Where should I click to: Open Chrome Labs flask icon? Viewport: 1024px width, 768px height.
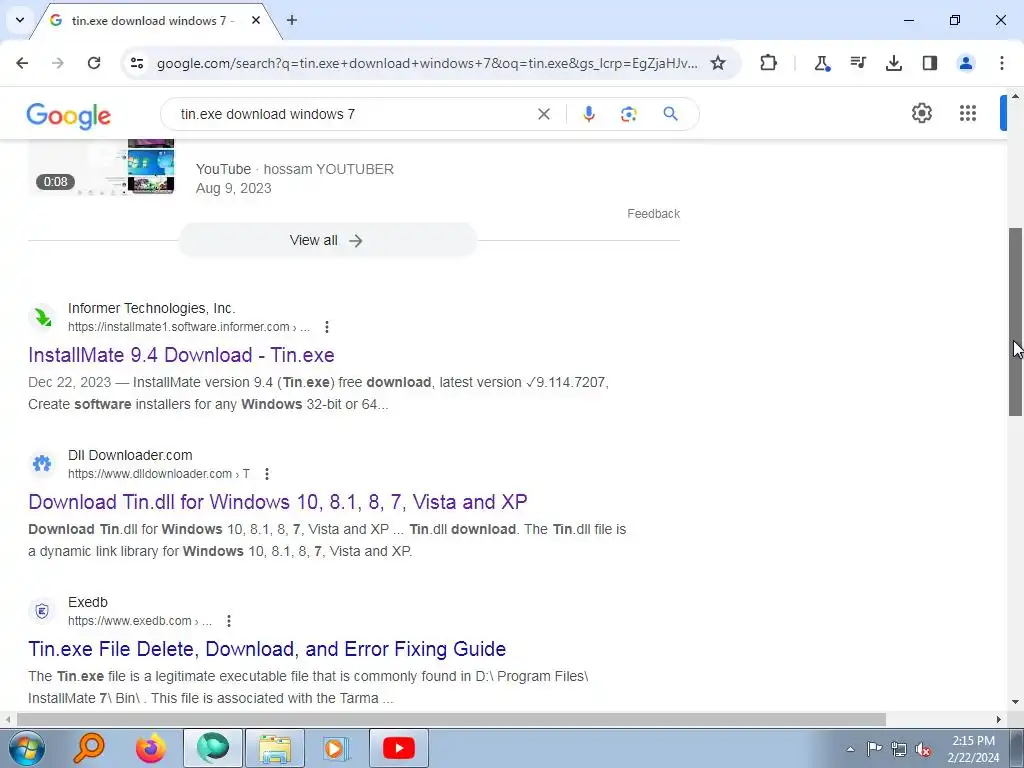pos(822,63)
